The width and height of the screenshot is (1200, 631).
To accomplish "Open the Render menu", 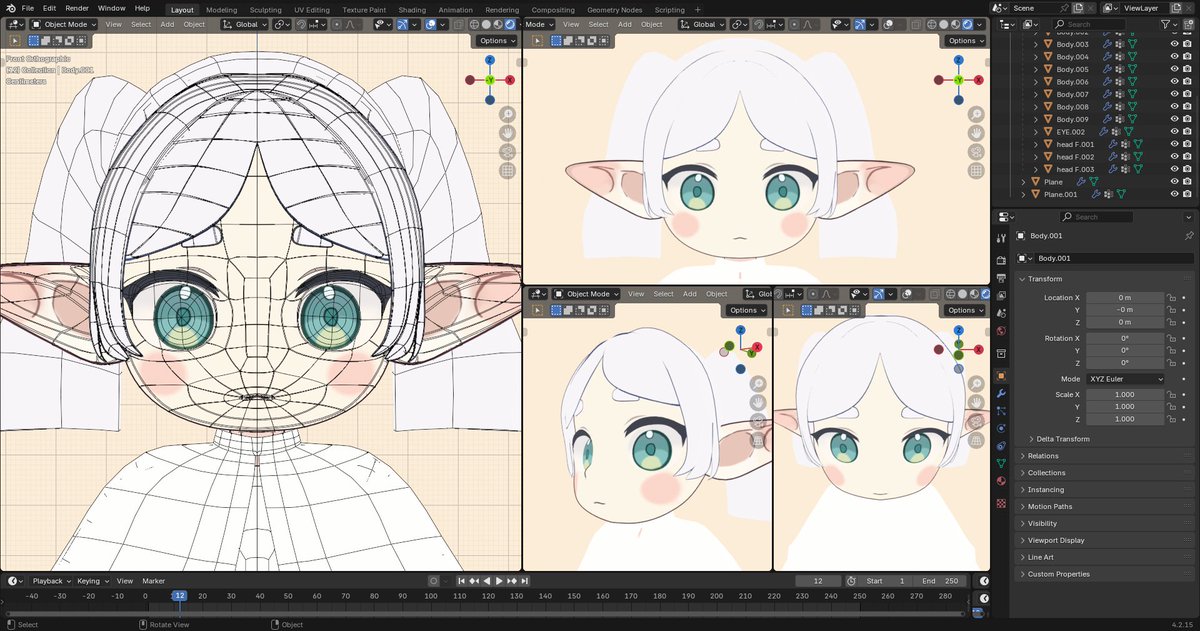I will 77,8.
